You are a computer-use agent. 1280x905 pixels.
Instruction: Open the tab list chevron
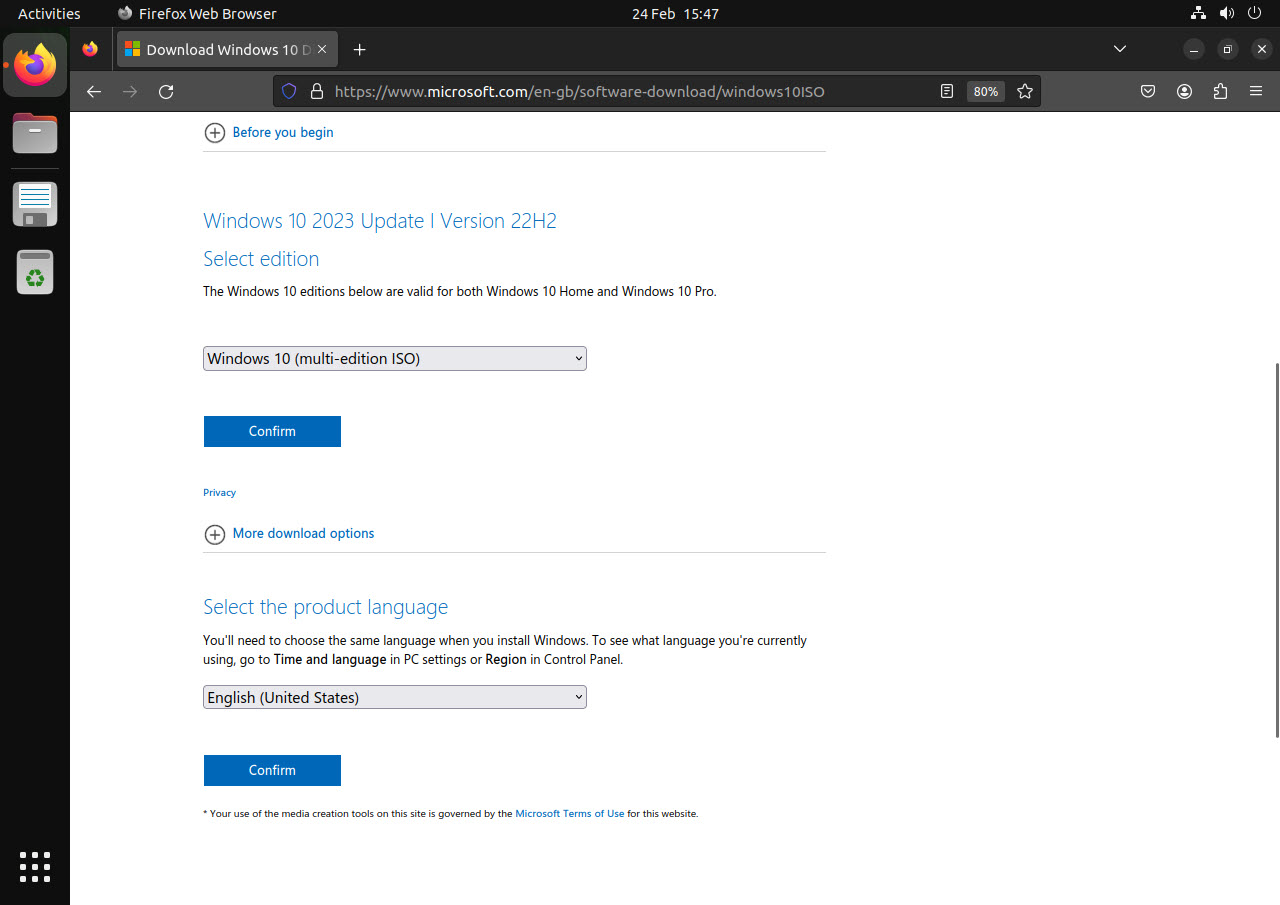1120,49
